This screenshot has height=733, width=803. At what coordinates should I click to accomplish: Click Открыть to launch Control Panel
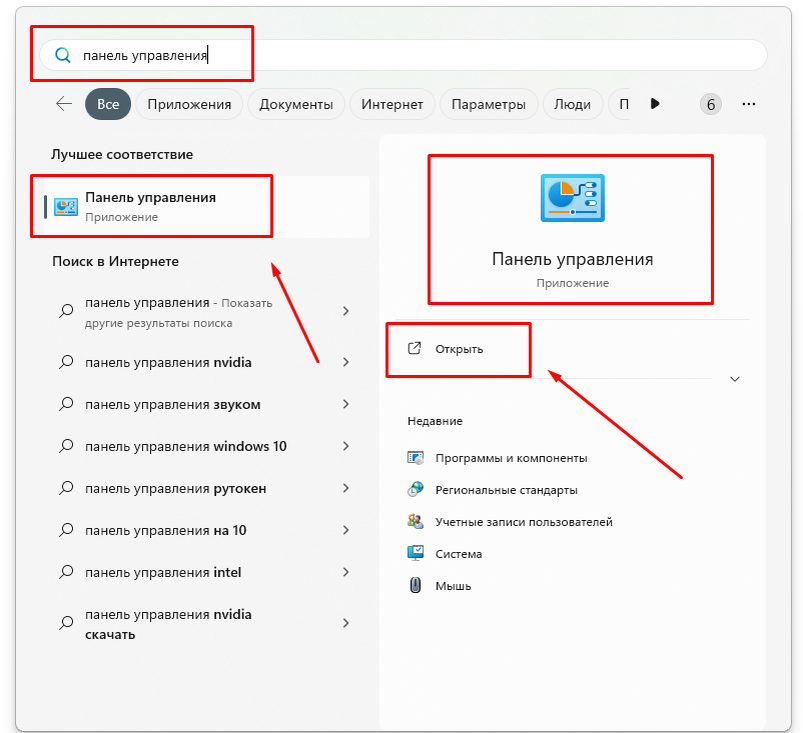tap(459, 349)
